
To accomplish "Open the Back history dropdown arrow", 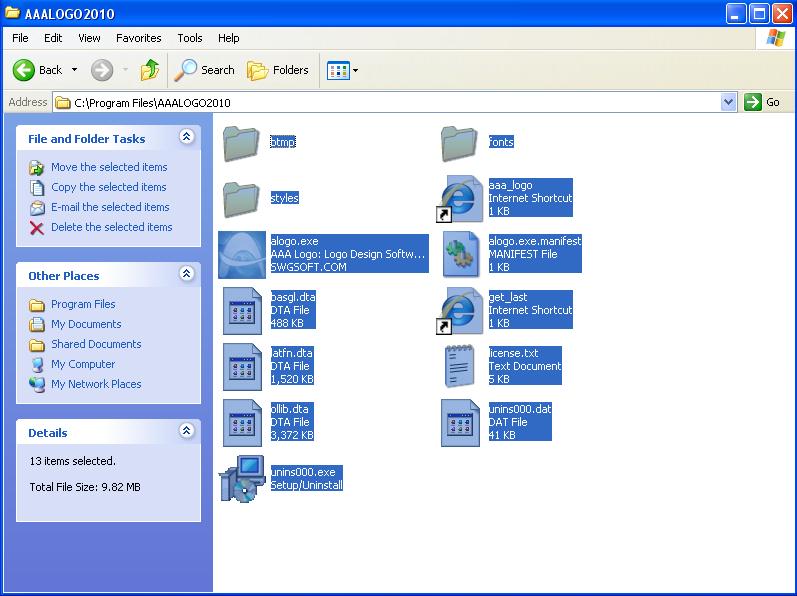I will (x=74, y=70).
